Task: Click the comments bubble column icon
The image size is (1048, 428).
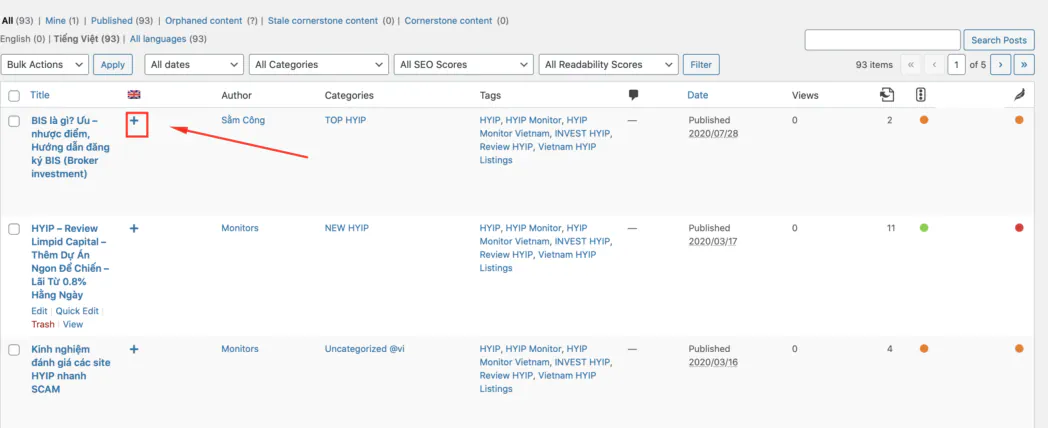Action: (634, 95)
